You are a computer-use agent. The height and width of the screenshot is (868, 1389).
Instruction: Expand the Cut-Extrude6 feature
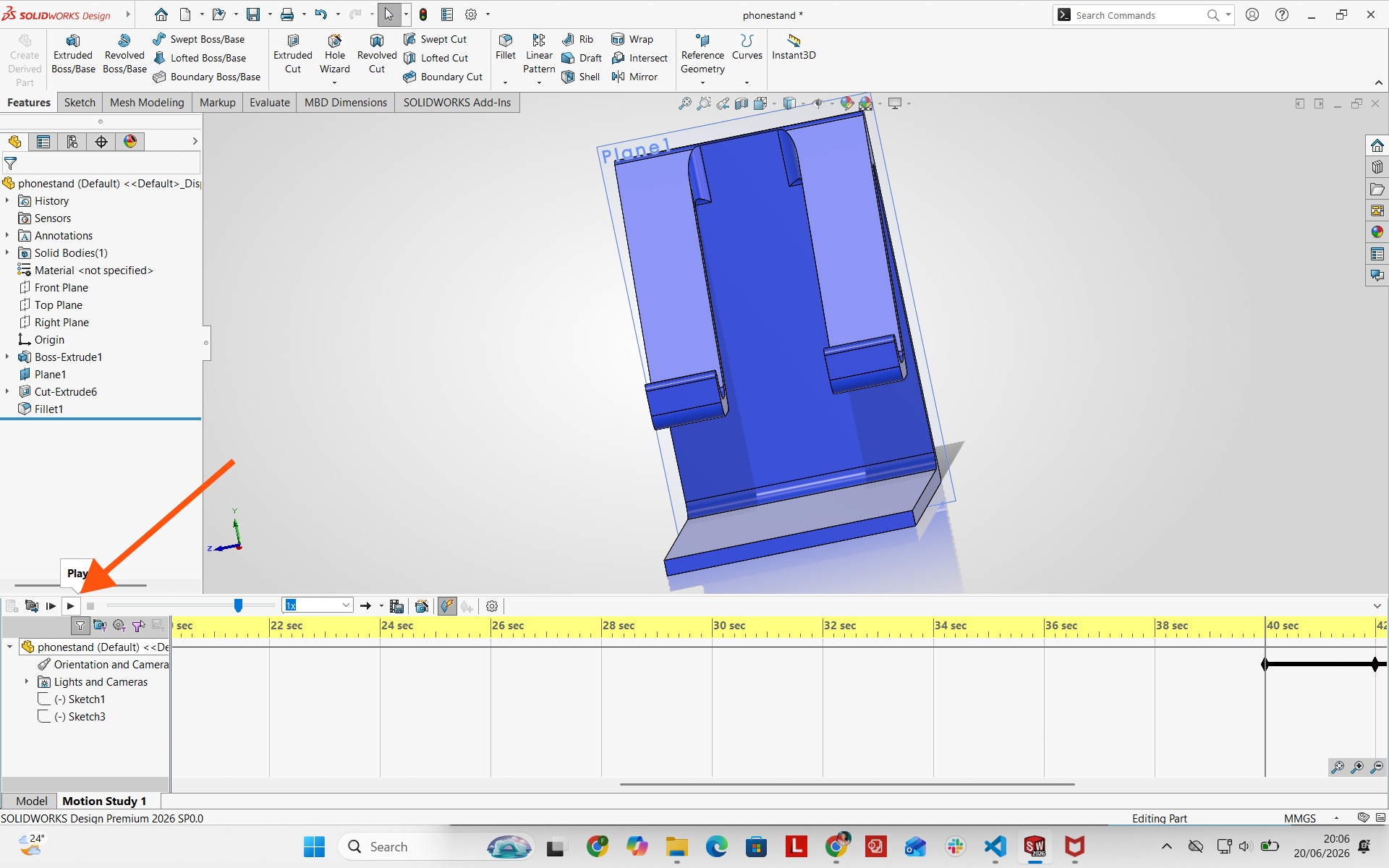click(x=7, y=391)
